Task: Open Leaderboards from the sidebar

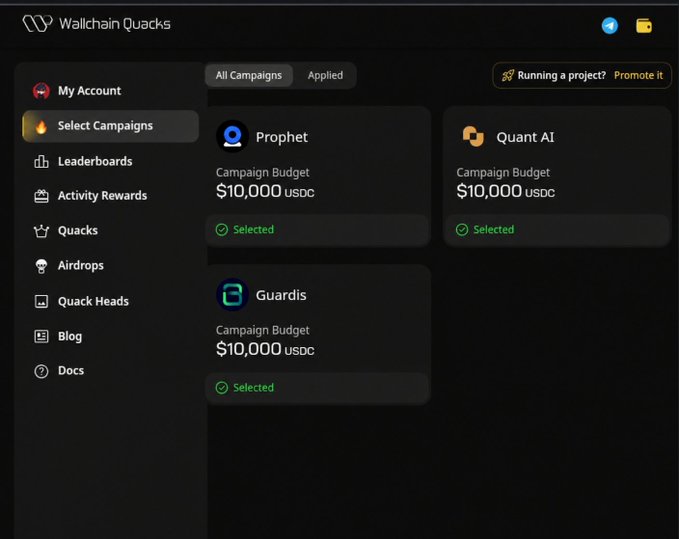Action: [x=110, y=161]
